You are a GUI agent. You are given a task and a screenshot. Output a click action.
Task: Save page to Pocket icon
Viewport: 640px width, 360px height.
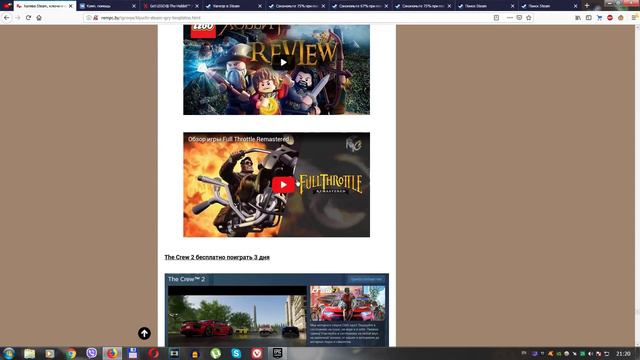coord(519,18)
